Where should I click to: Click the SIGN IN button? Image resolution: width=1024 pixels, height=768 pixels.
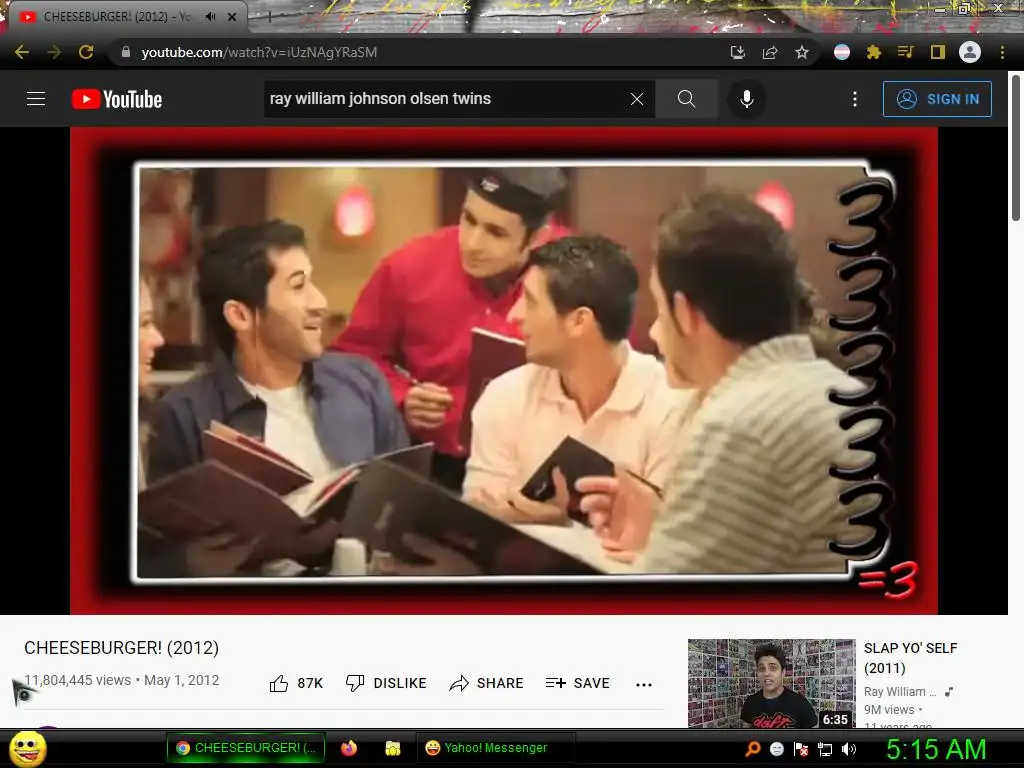tap(937, 99)
